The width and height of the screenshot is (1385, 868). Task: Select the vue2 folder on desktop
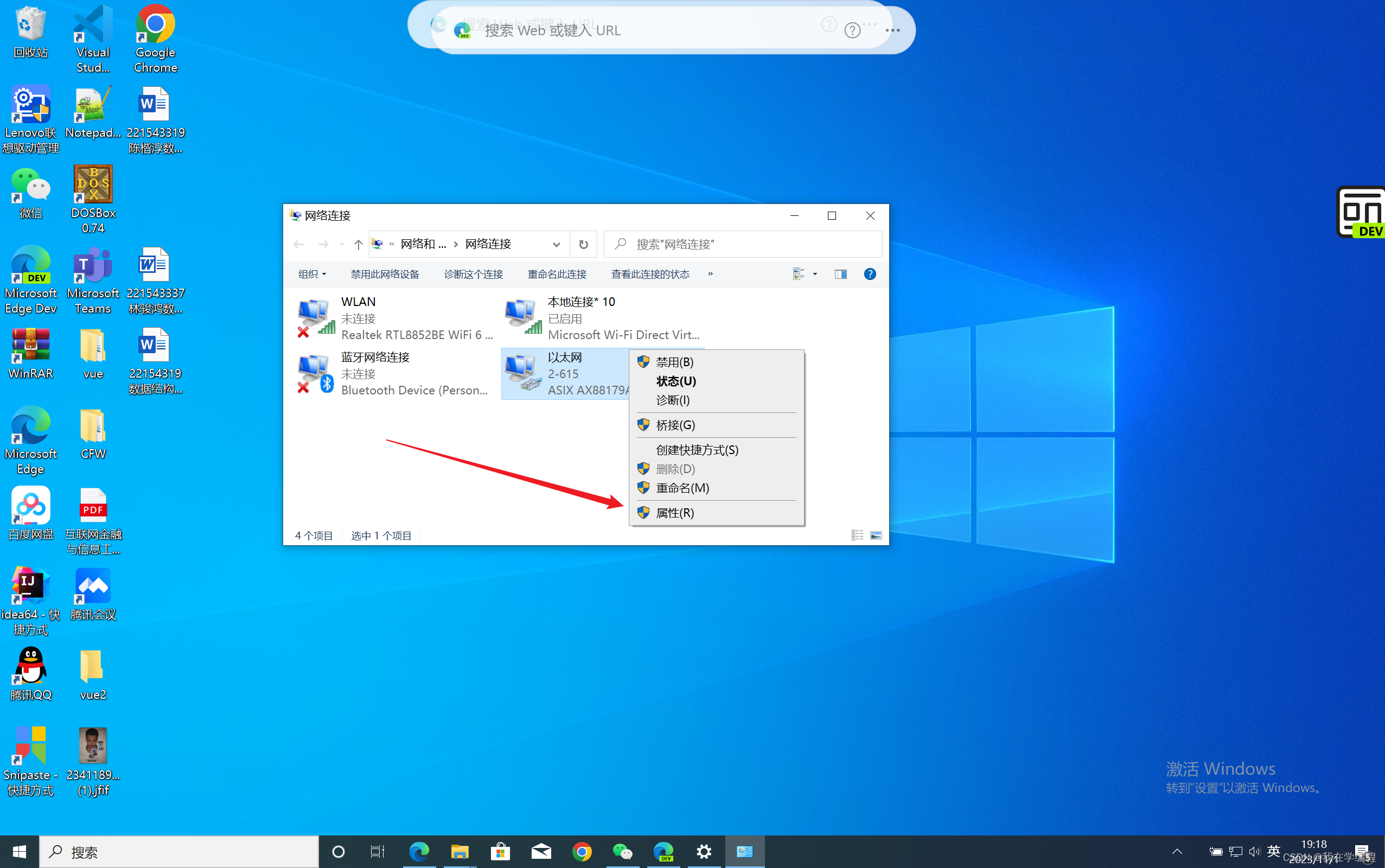(x=93, y=674)
